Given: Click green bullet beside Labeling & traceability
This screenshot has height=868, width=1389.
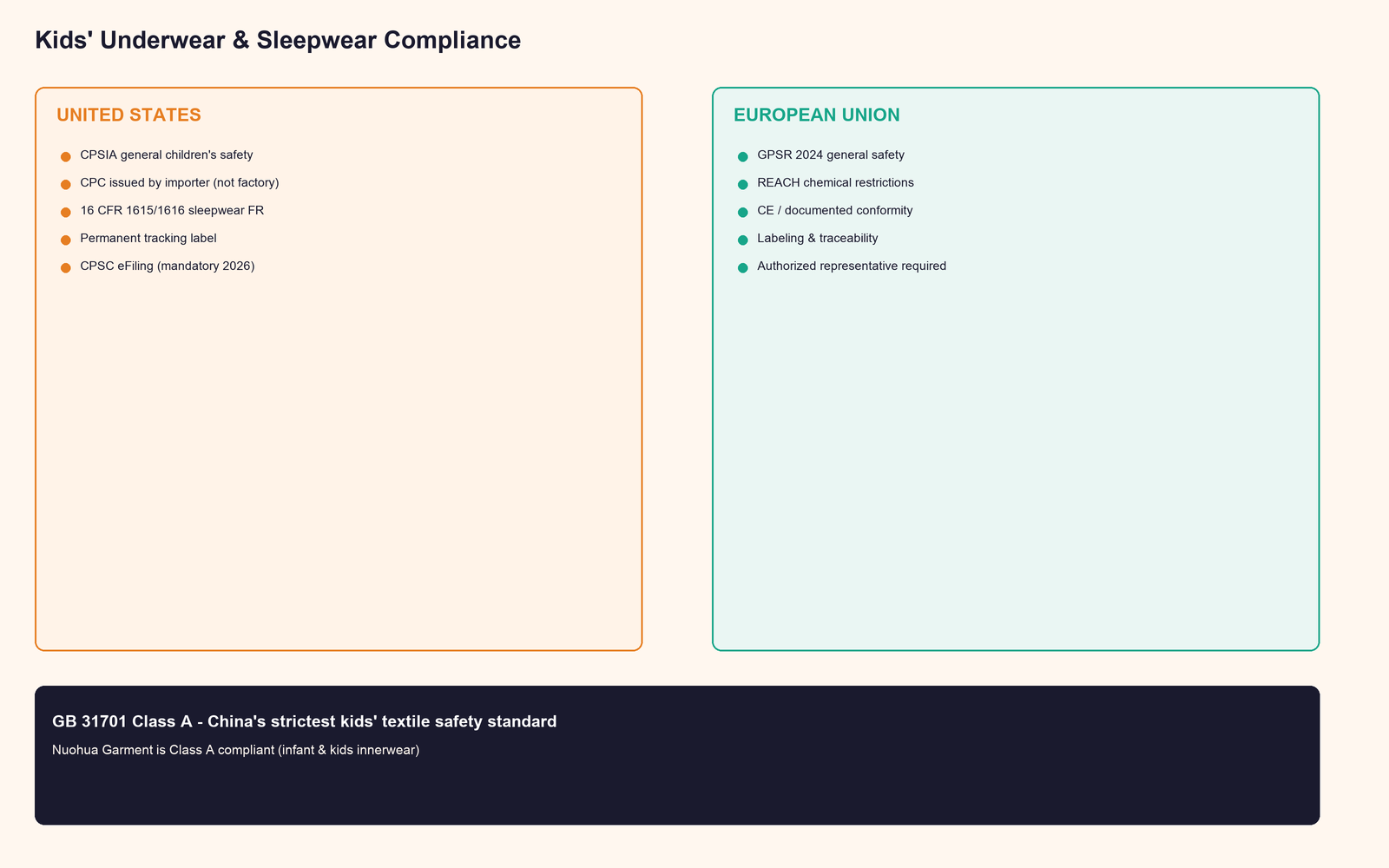Looking at the screenshot, I should click(742, 240).
